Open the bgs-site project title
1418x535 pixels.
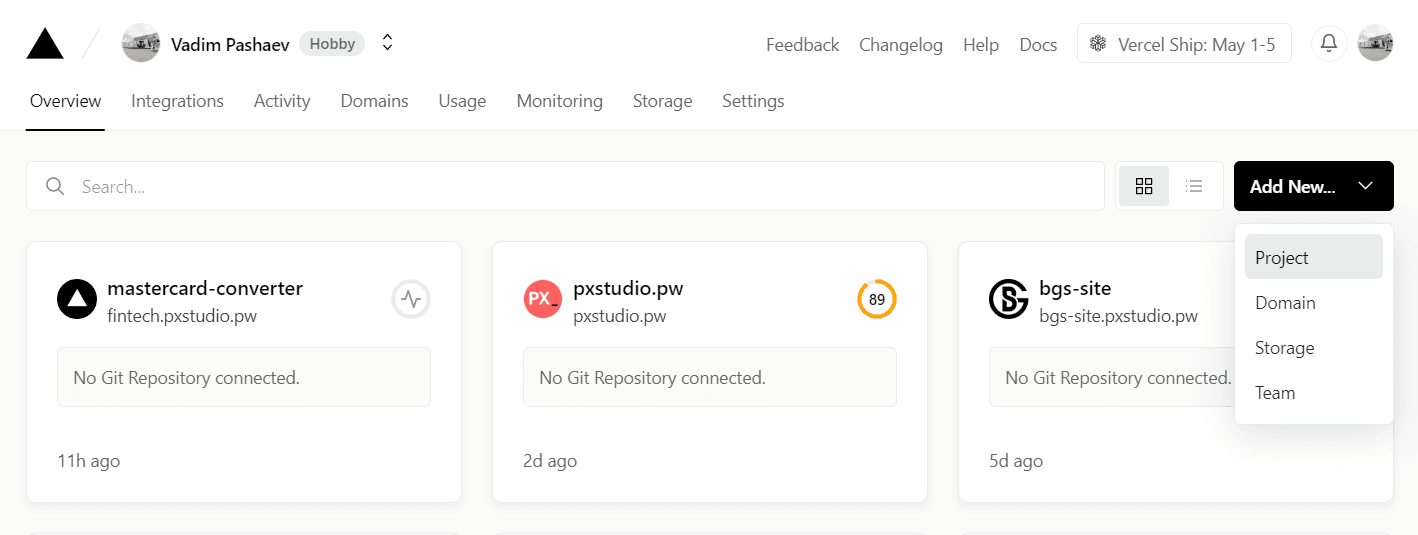coord(1075,288)
